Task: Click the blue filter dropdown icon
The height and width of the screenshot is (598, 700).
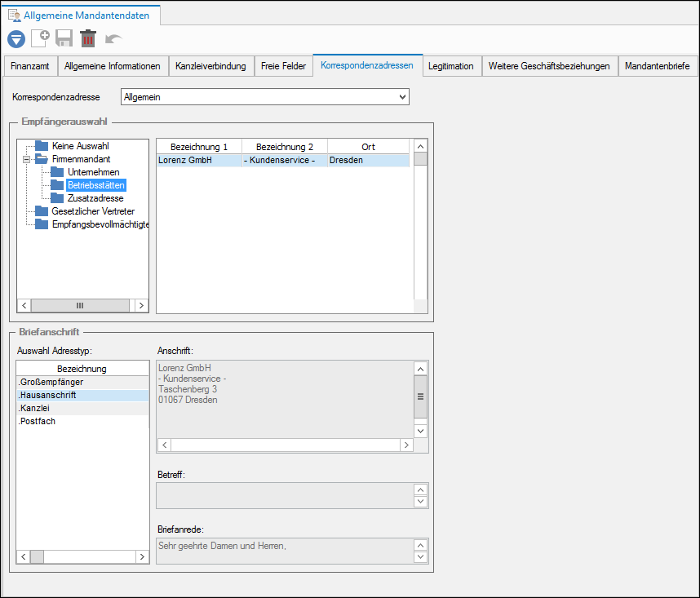Action: coord(16,39)
